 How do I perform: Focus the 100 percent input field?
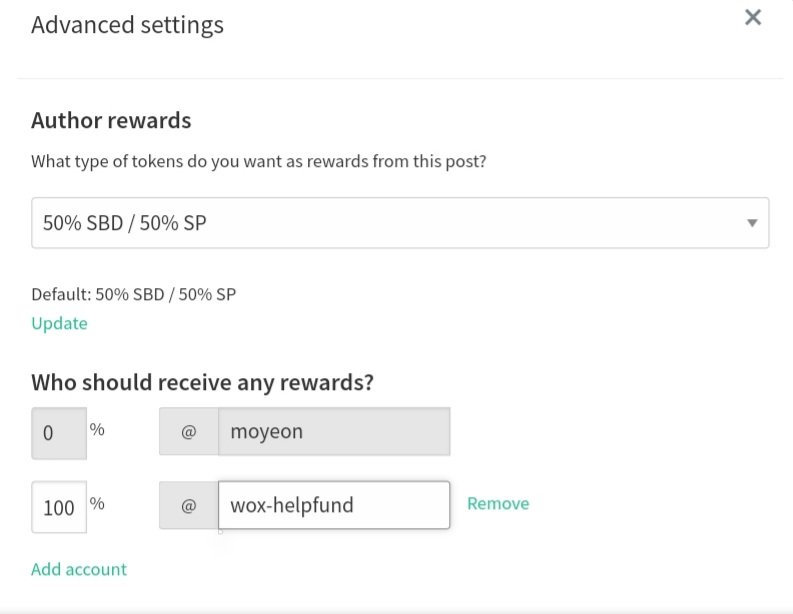(x=58, y=507)
